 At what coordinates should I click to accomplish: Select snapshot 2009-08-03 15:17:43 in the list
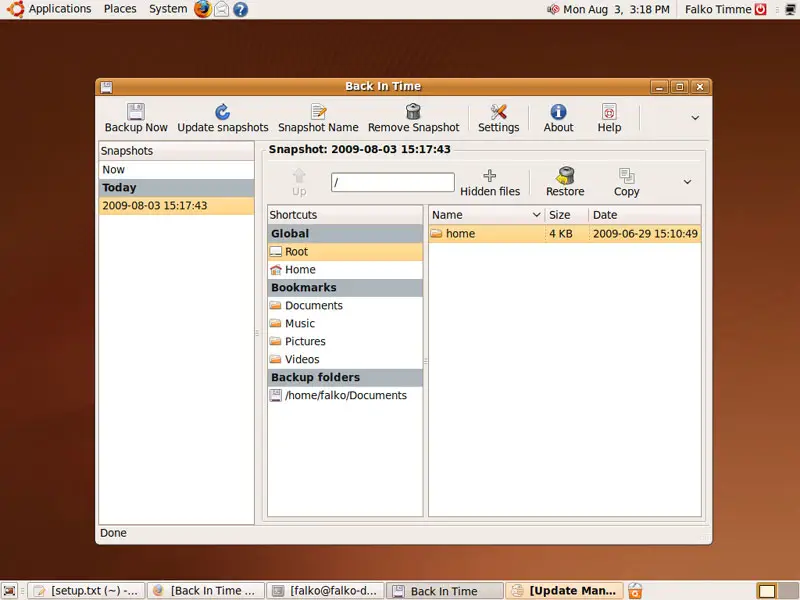point(176,206)
